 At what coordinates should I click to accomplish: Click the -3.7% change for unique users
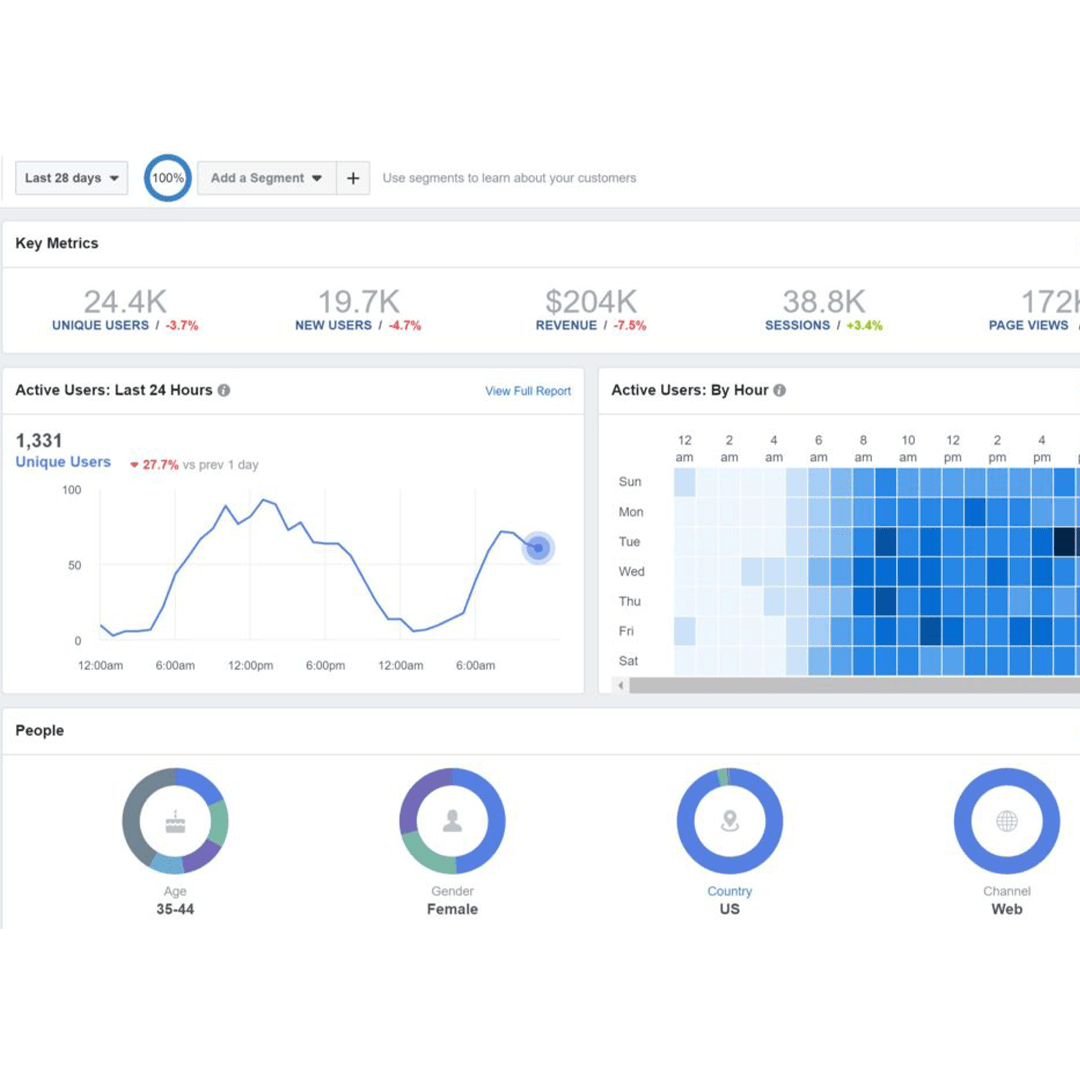point(182,325)
